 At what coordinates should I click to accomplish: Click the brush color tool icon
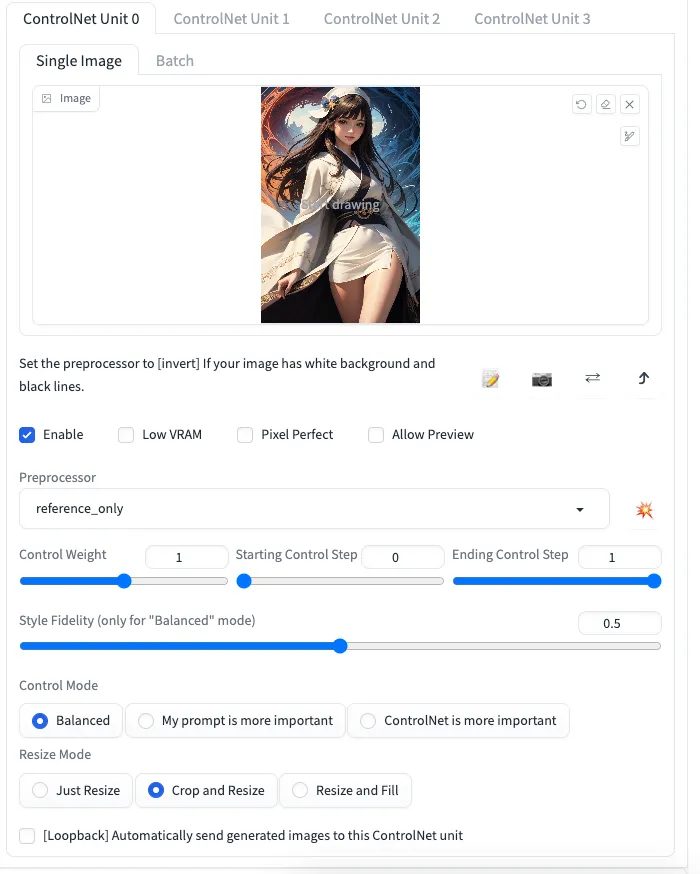(629, 136)
